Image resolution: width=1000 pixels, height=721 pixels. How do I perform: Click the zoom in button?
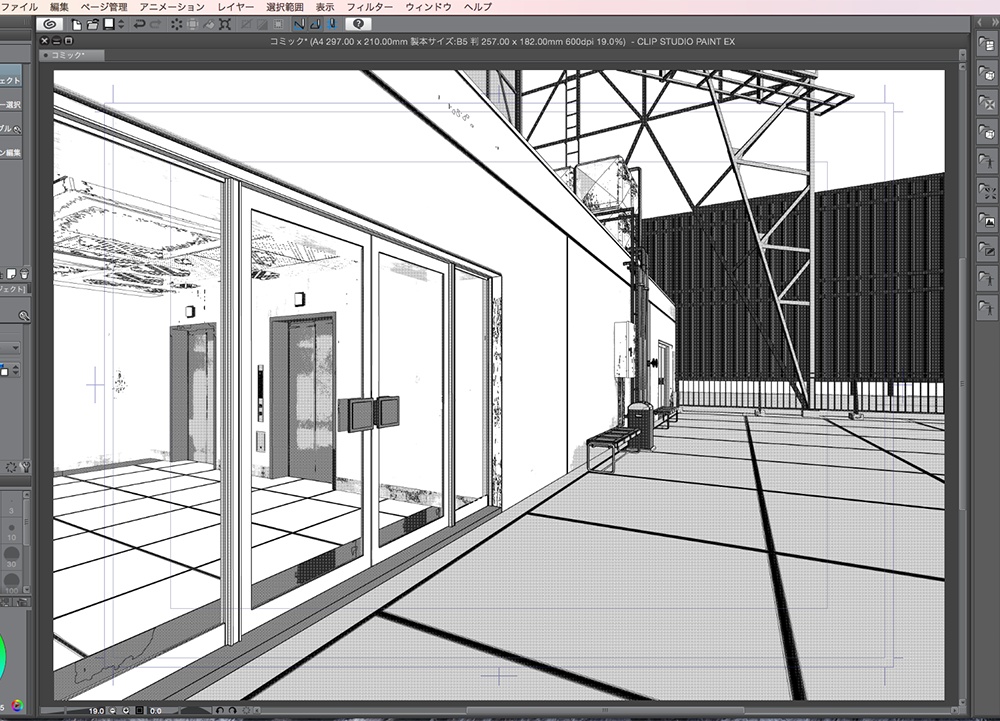click(x=126, y=710)
